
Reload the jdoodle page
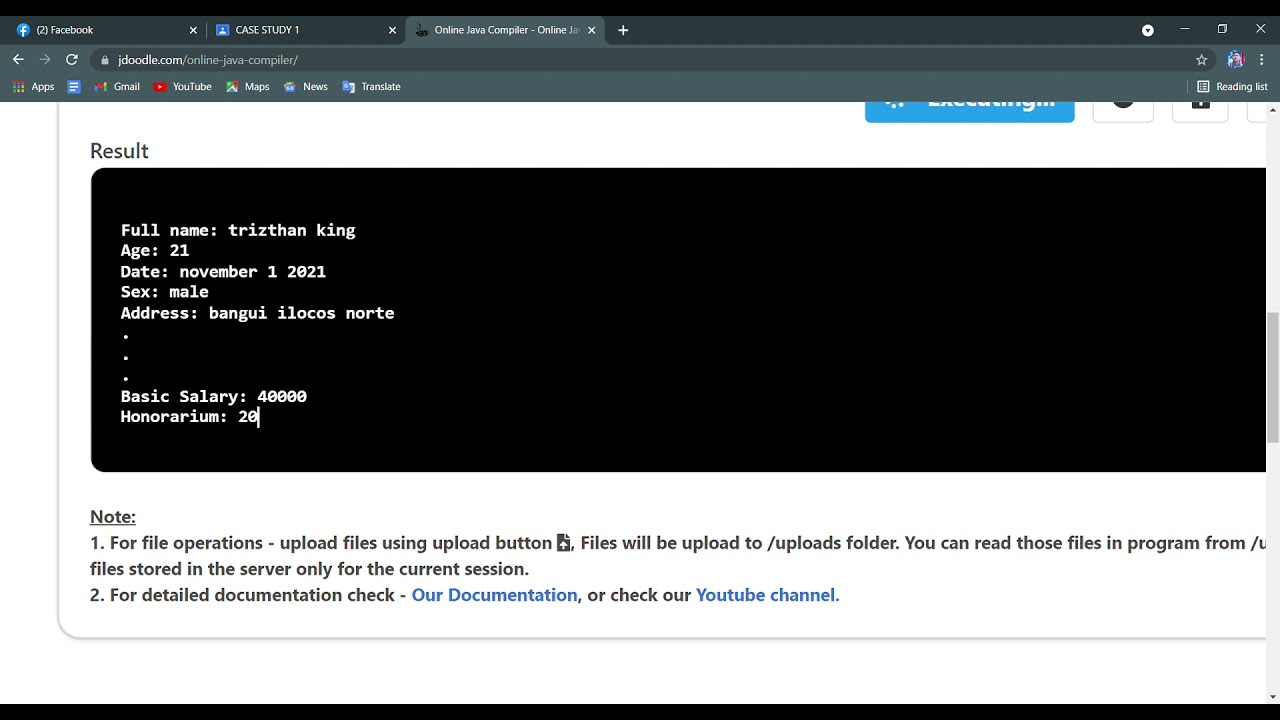tap(72, 60)
